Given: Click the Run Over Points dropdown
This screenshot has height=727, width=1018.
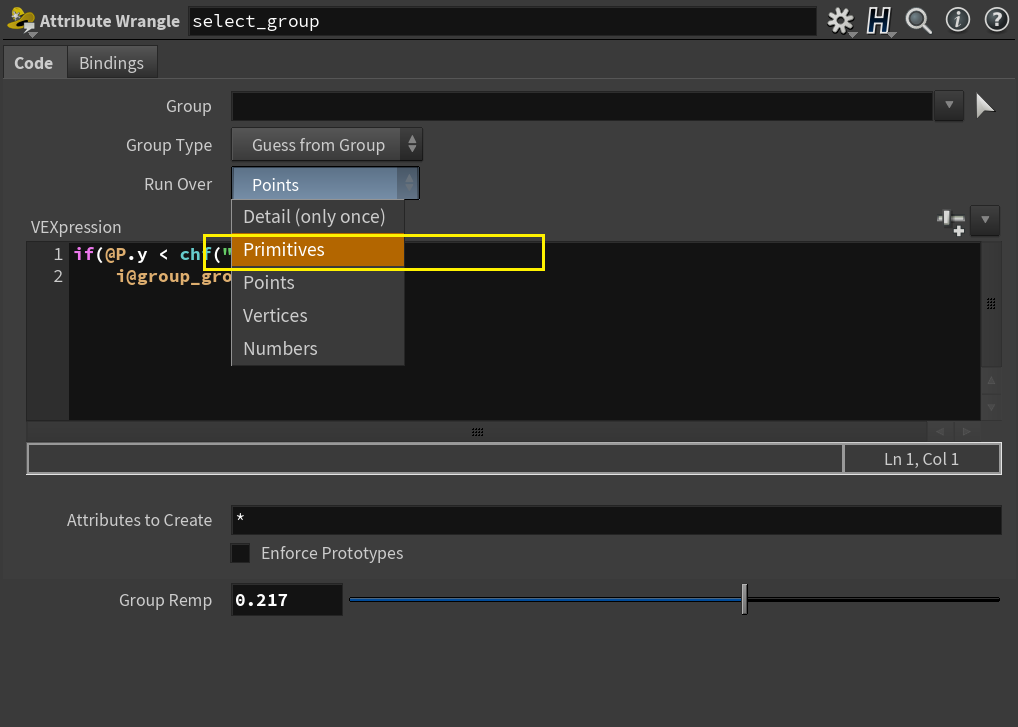Looking at the screenshot, I should (x=325, y=184).
